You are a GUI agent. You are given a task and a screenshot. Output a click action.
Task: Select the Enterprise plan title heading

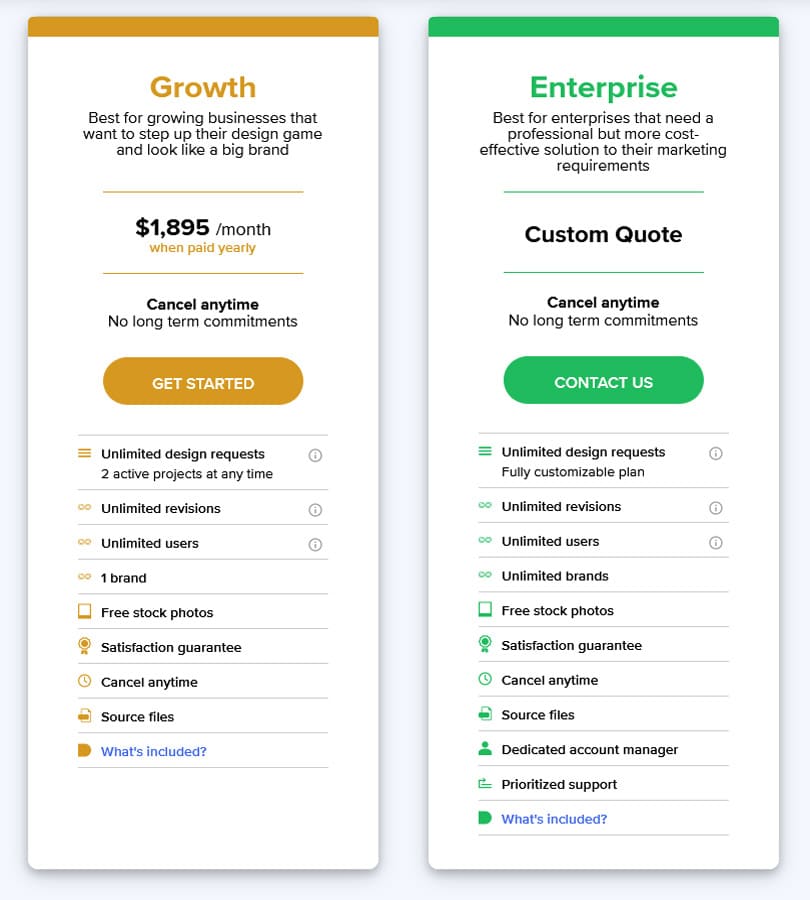(603, 87)
